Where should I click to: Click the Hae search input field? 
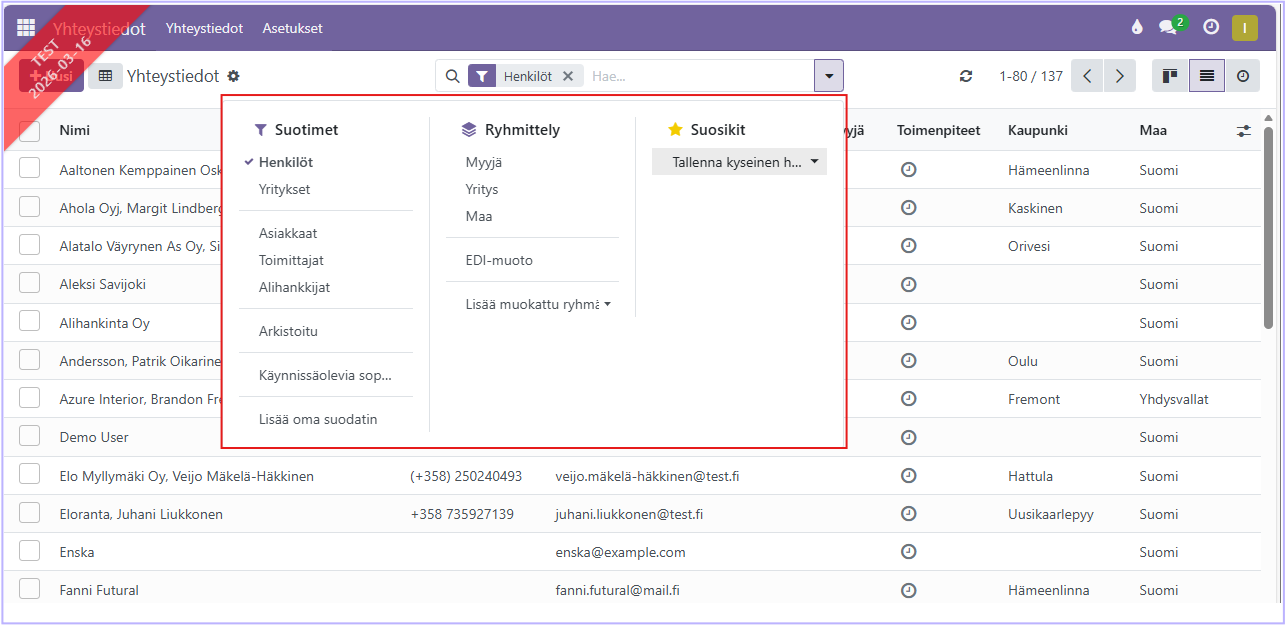point(700,76)
